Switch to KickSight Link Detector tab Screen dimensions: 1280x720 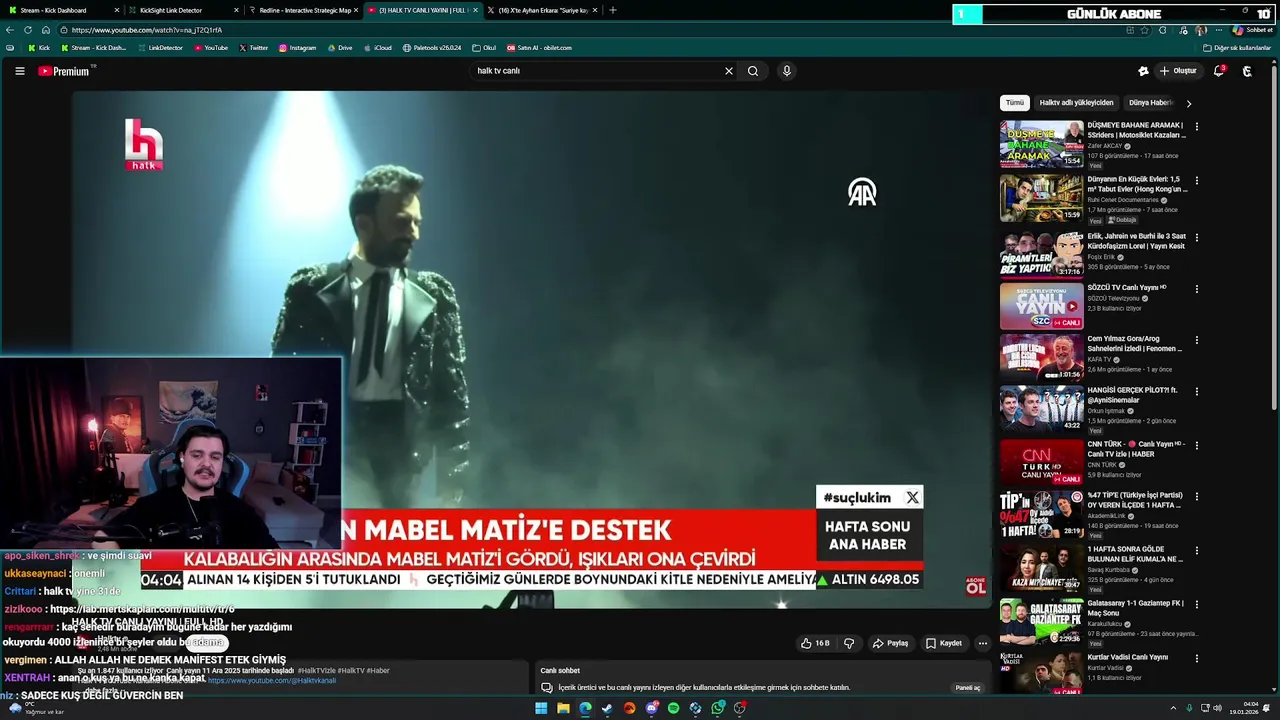coord(184,10)
